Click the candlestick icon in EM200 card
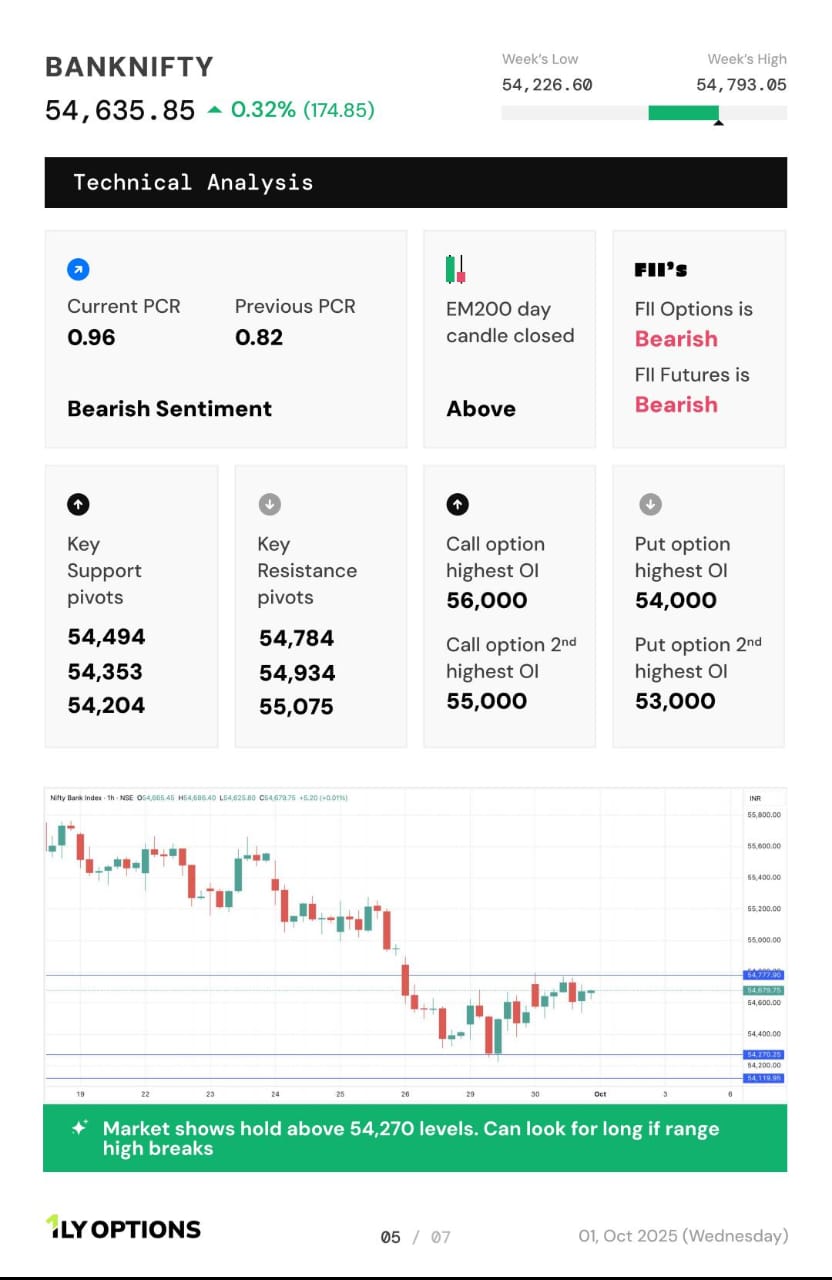The image size is (832, 1280). point(455,269)
